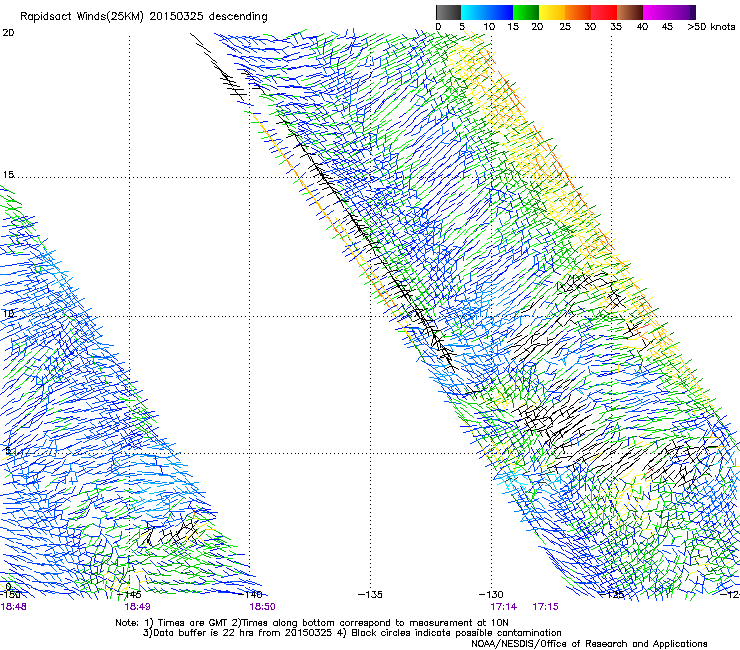The image size is (740, 650).
Task: Click the purple time stamp 17:15
Action: coord(545,607)
